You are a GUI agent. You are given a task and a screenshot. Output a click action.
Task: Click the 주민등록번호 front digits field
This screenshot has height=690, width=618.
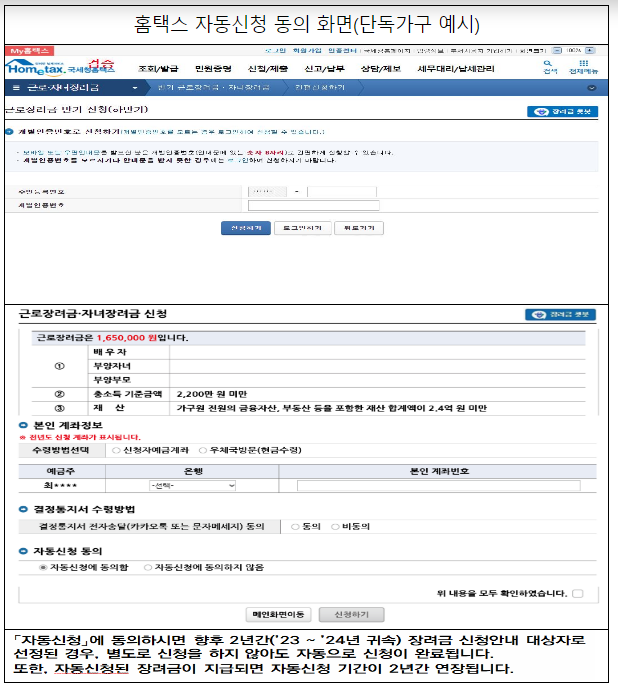point(267,191)
